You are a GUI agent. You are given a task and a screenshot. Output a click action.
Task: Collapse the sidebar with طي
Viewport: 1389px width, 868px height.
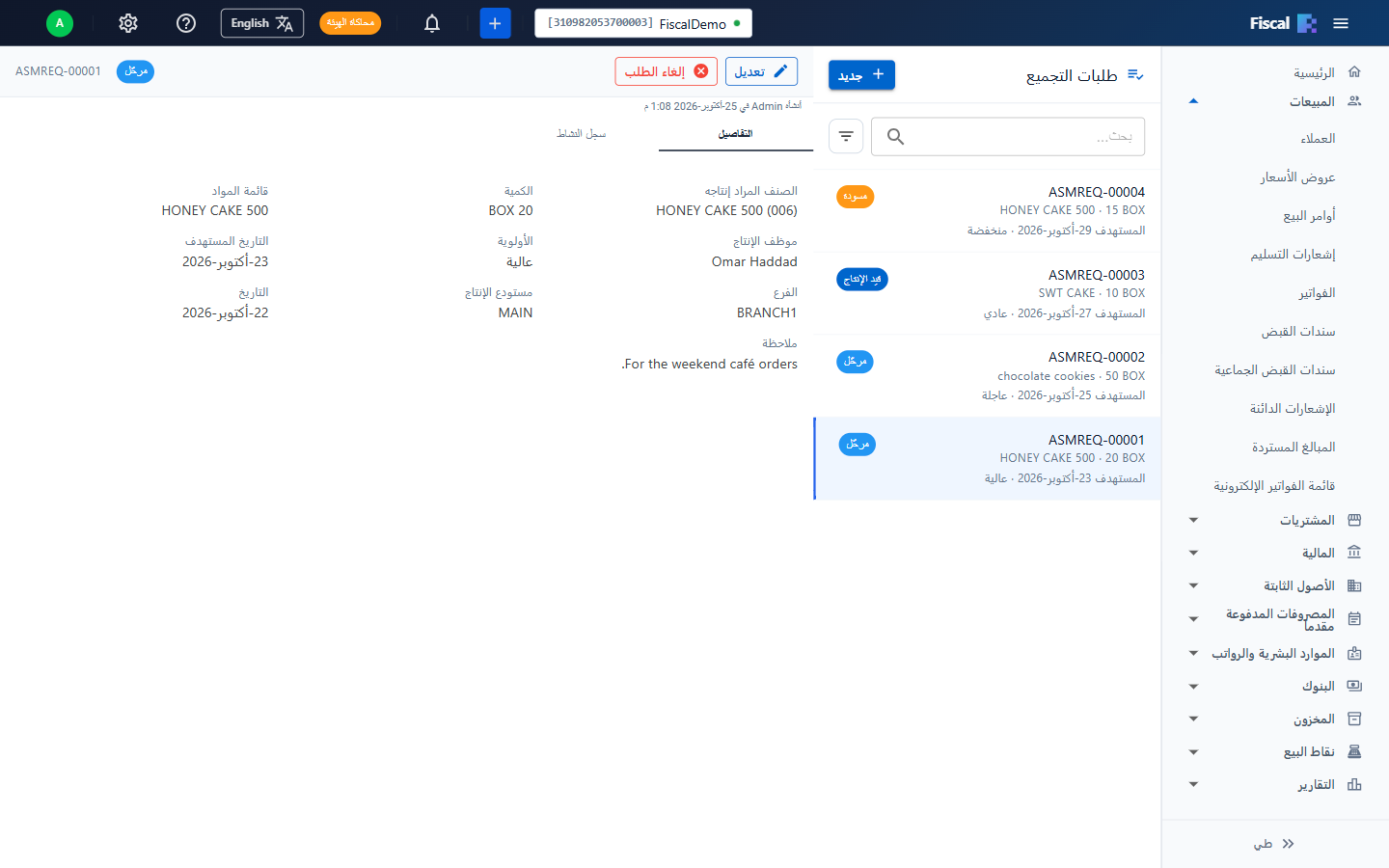point(1274,844)
